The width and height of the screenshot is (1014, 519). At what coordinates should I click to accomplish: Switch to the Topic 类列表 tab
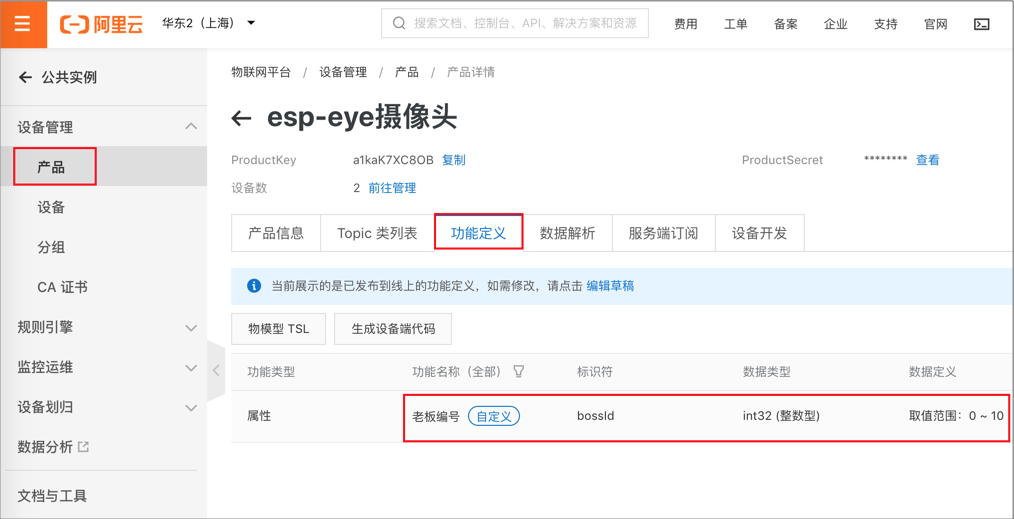(377, 233)
